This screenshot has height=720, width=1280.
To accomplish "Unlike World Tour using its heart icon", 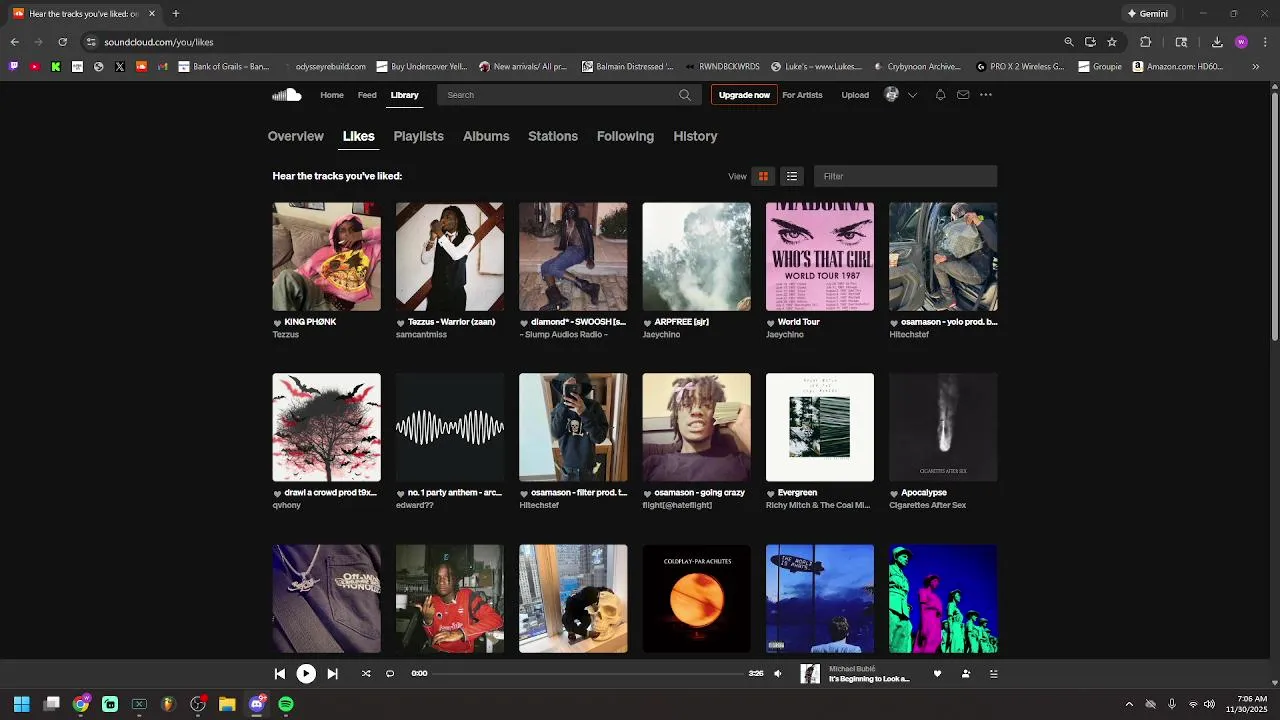I will [771, 323].
